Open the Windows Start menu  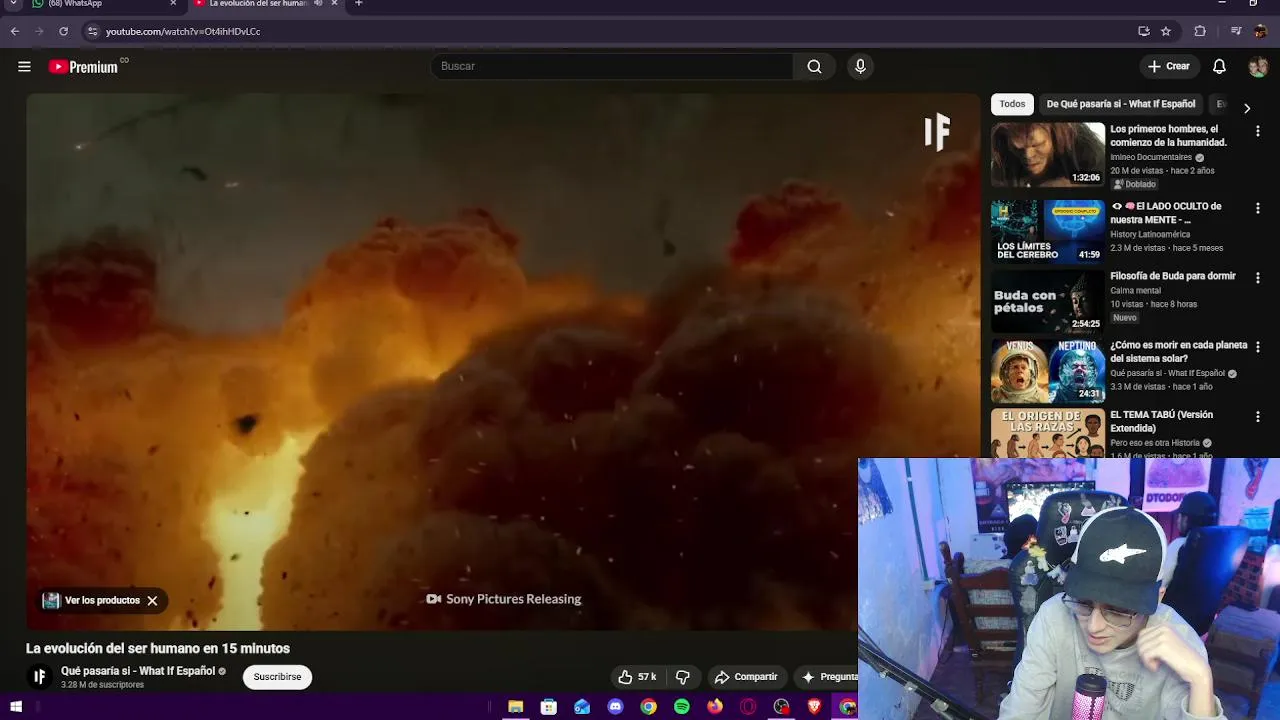click(16, 707)
